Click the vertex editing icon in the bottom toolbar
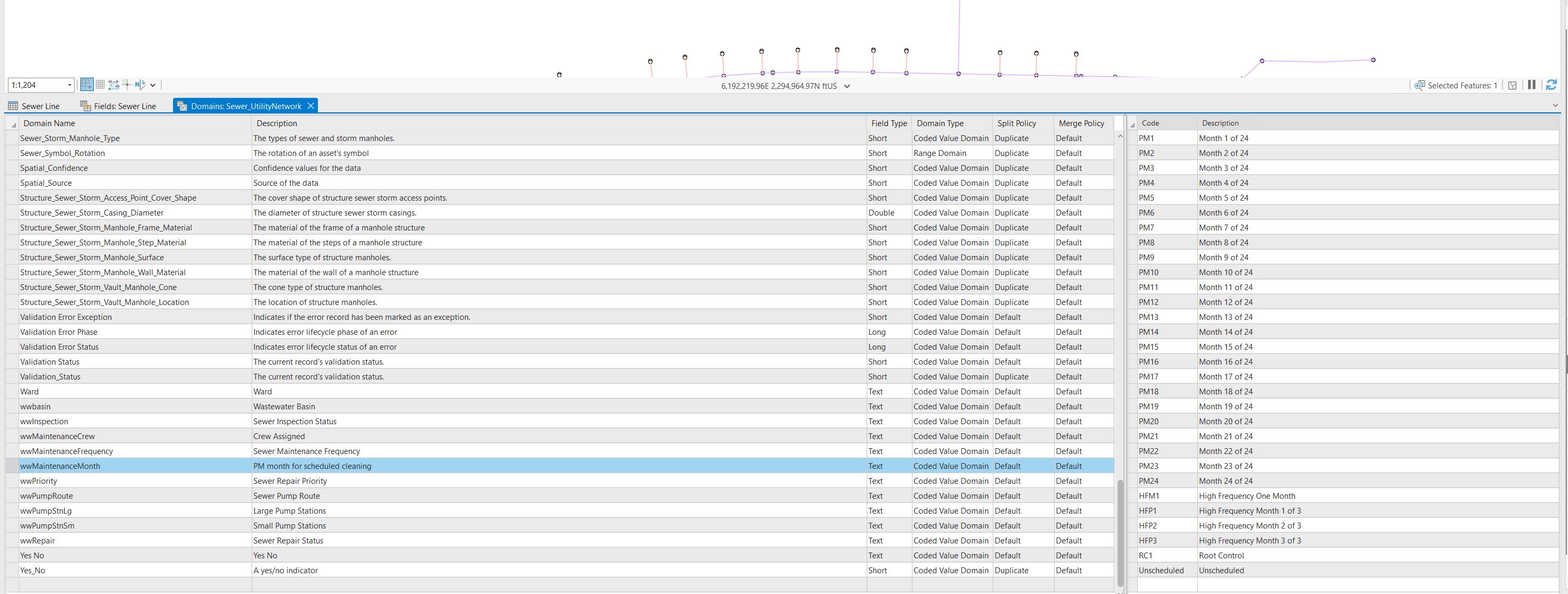 (114, 85)
